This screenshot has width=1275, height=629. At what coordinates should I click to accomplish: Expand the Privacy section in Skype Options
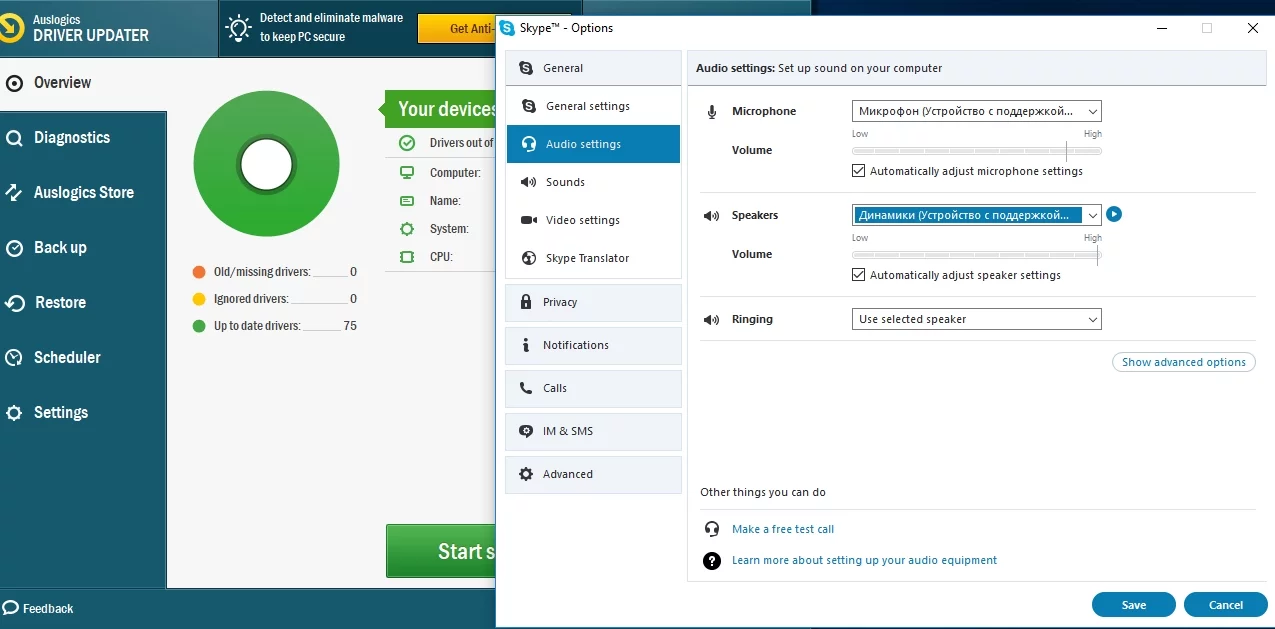click(x=593, y=302)
